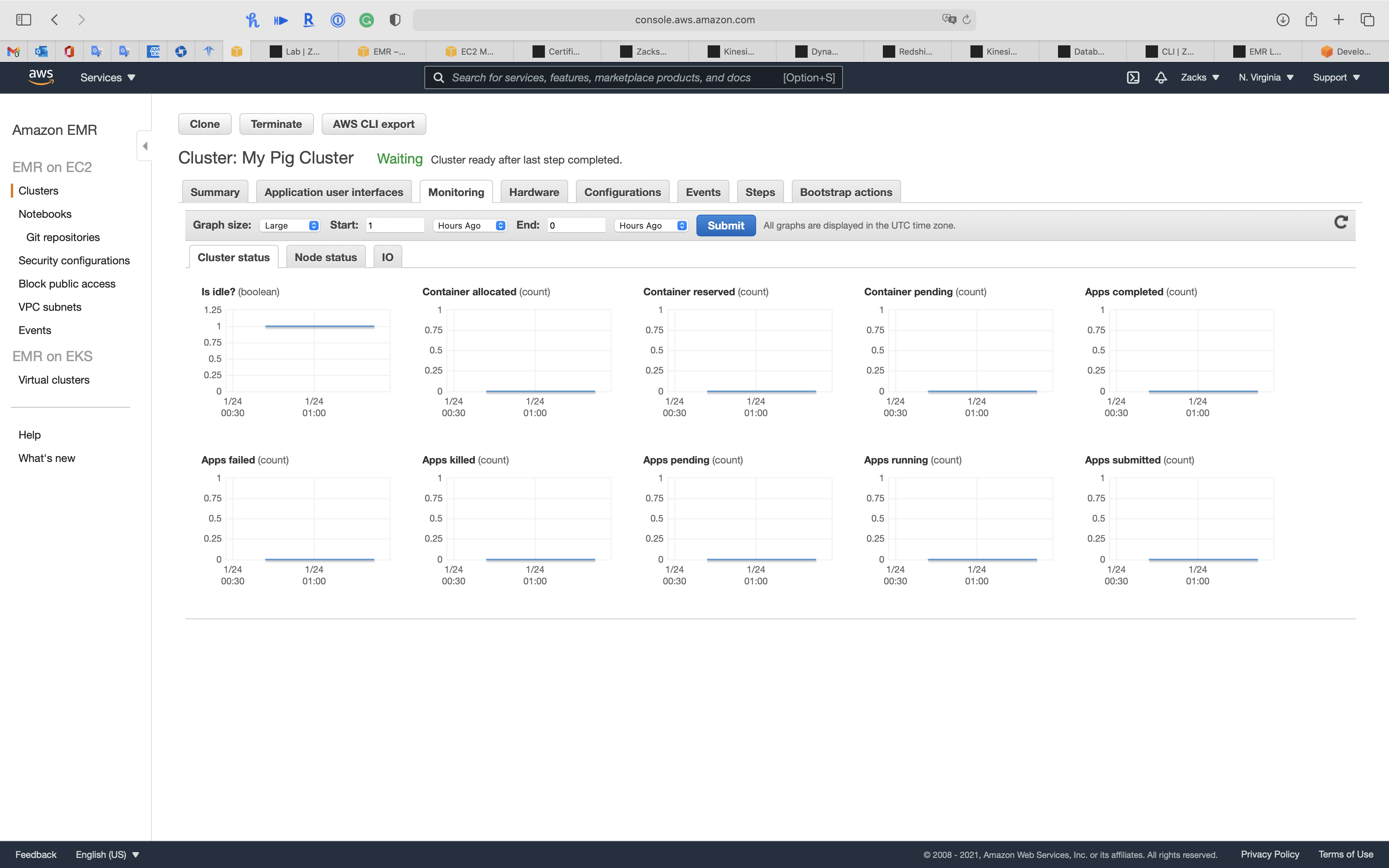The height and width of the screenshot is (868, 1389).
Task: Expand the N. Virginia region menu
Action: click(x=1266, y=77)
